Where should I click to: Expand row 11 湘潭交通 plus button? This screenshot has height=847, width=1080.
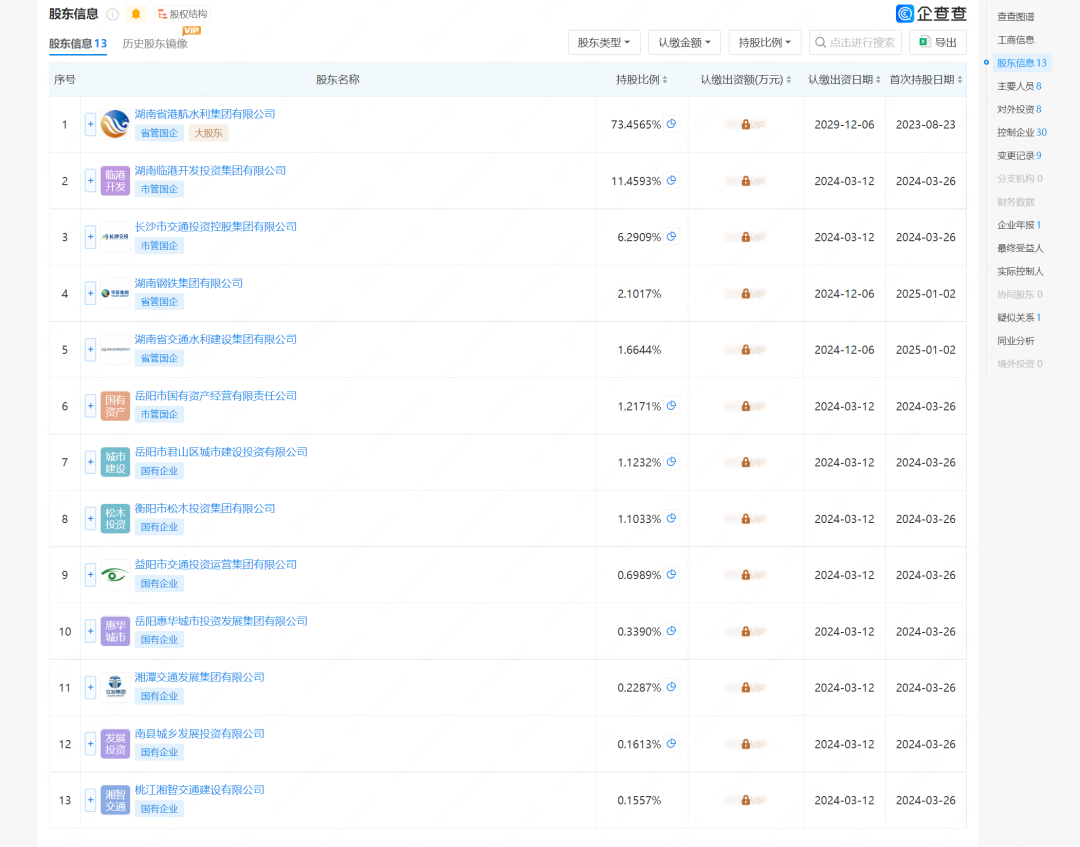tap(90, 688)
